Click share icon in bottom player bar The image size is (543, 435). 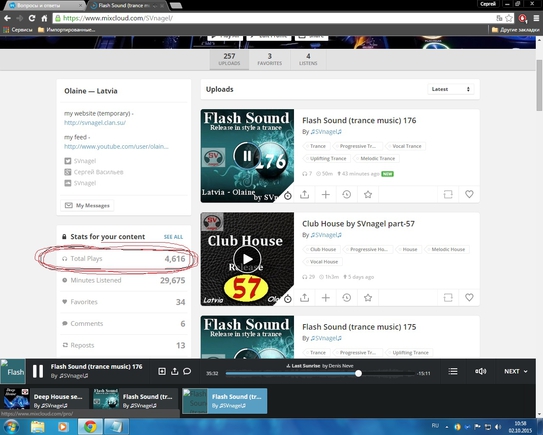click(x=175, y=371)
